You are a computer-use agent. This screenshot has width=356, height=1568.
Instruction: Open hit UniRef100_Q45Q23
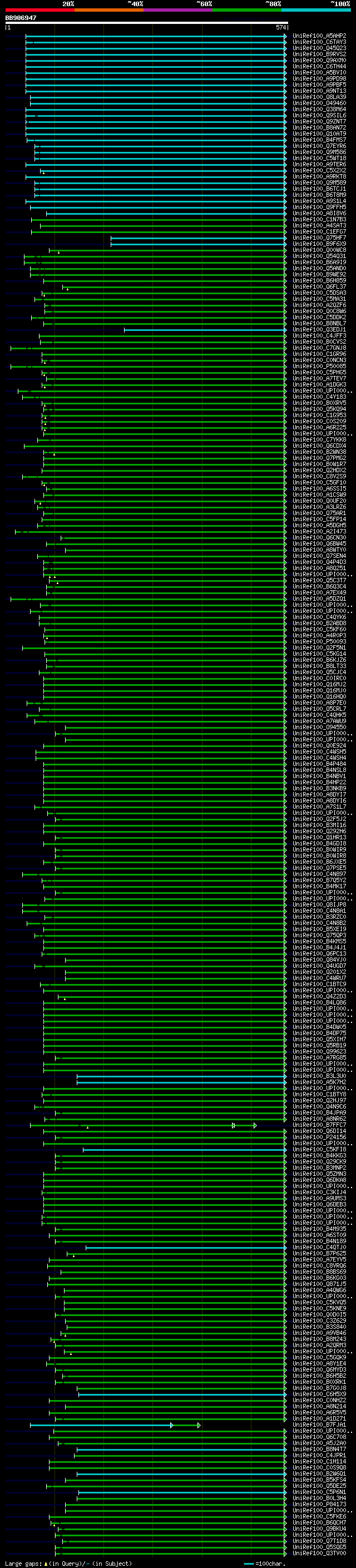click(x=319, y=48)
